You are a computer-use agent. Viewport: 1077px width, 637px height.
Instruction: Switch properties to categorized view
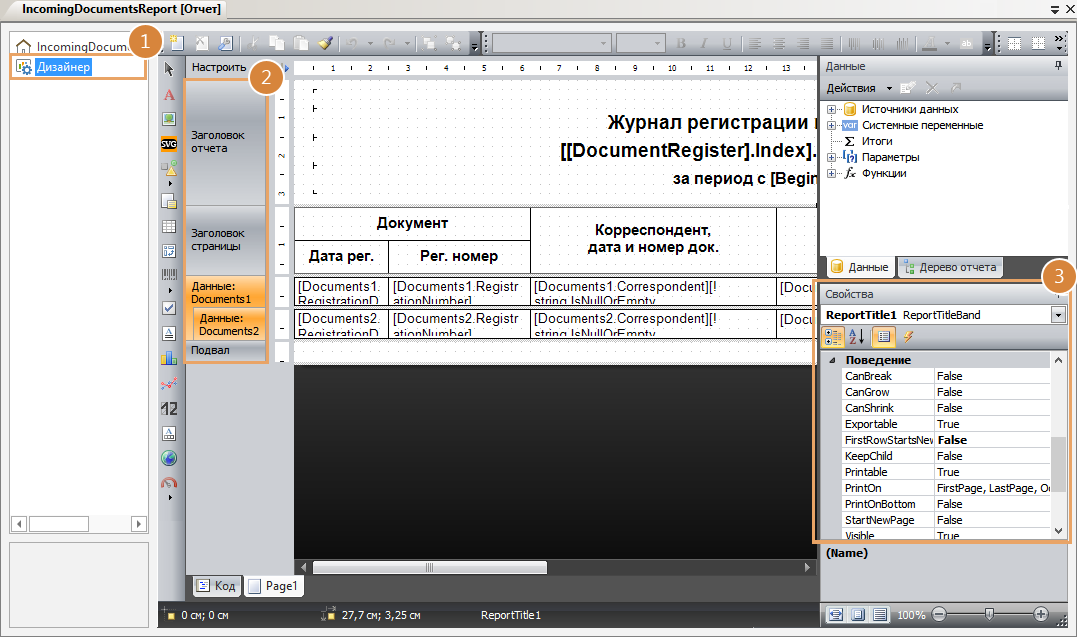pos(832,337)
